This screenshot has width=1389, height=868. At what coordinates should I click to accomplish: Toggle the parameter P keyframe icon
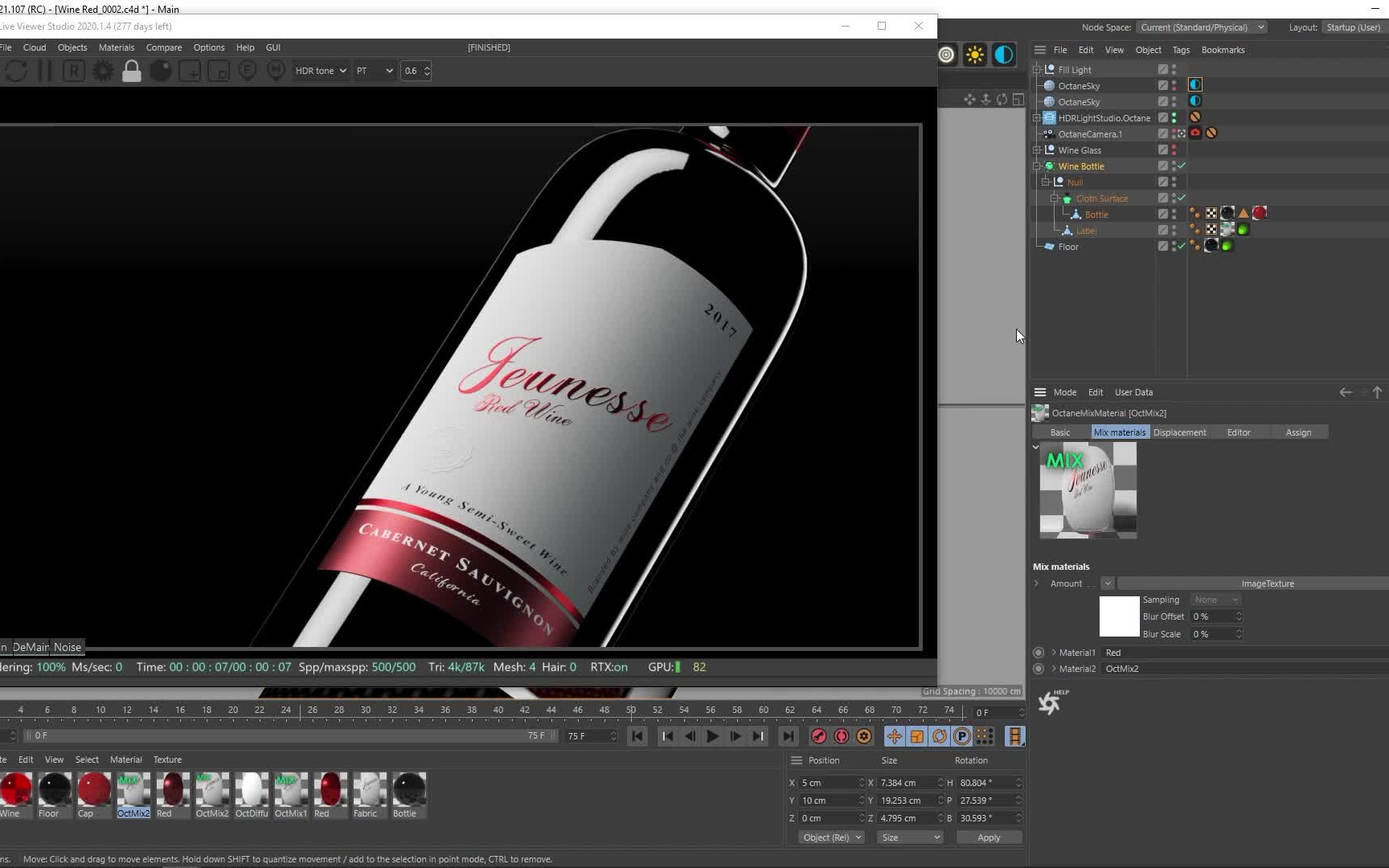pos(961,736)
